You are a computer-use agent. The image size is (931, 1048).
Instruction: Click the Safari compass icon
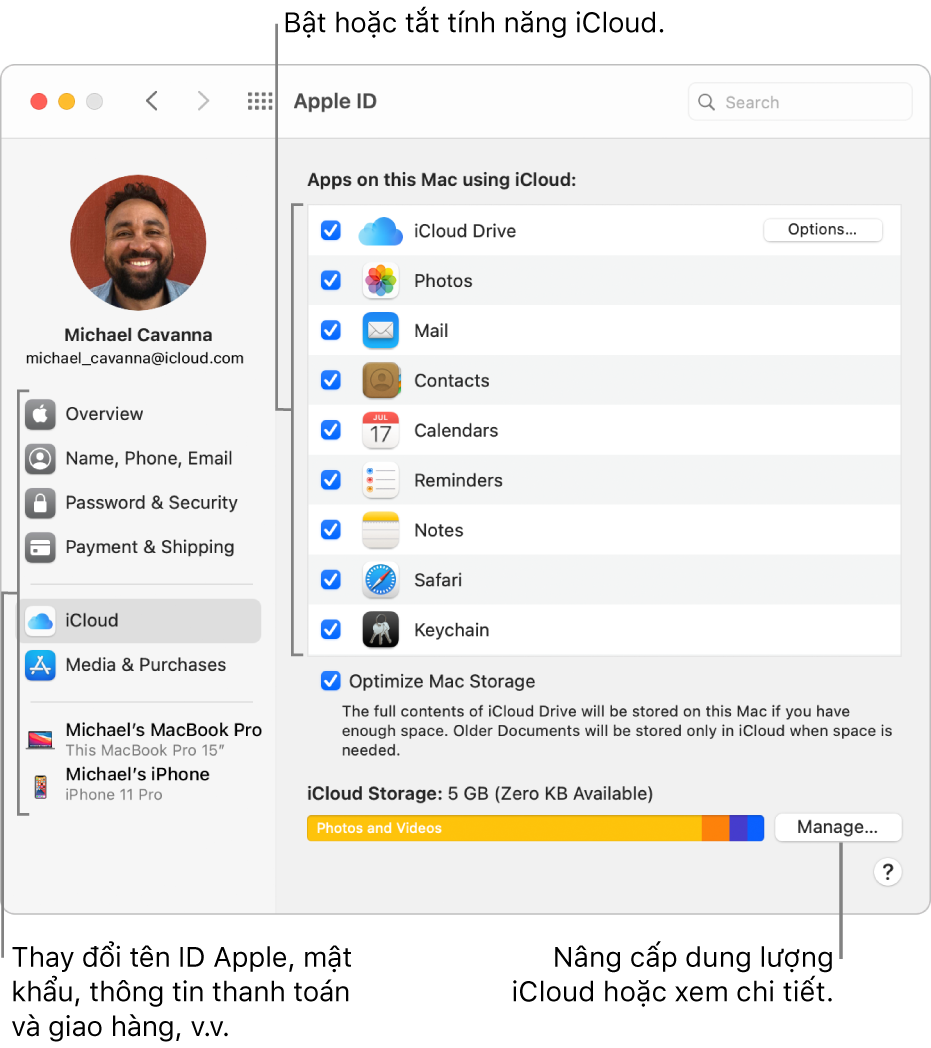click(380, 579)
